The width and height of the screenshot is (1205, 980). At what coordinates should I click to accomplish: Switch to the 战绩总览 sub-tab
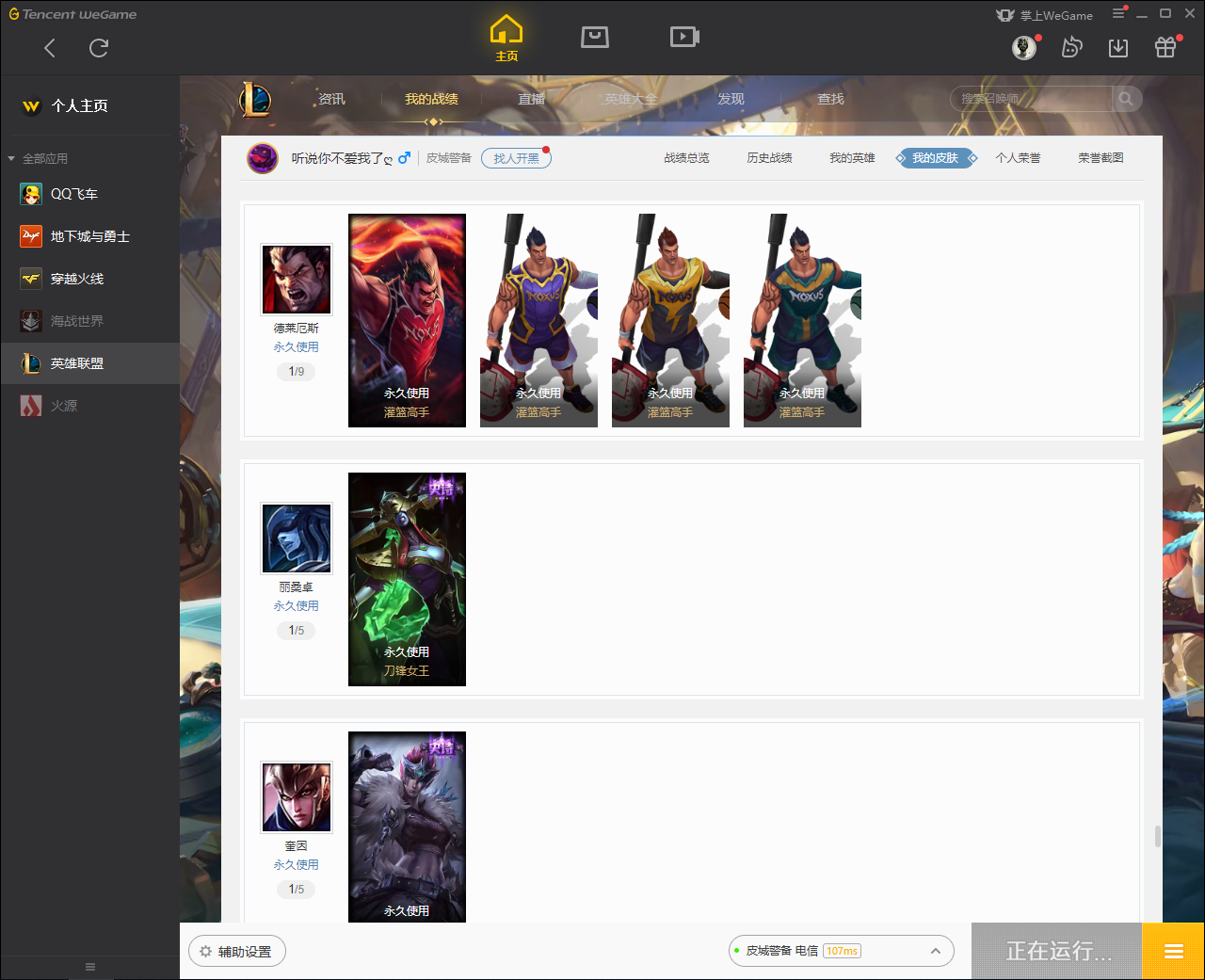686,158
